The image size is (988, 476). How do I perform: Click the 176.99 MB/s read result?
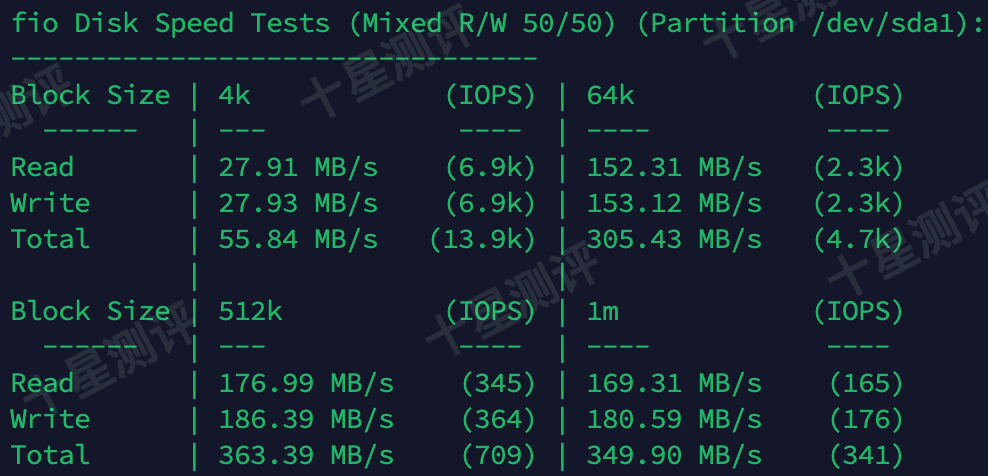point(306,383)
